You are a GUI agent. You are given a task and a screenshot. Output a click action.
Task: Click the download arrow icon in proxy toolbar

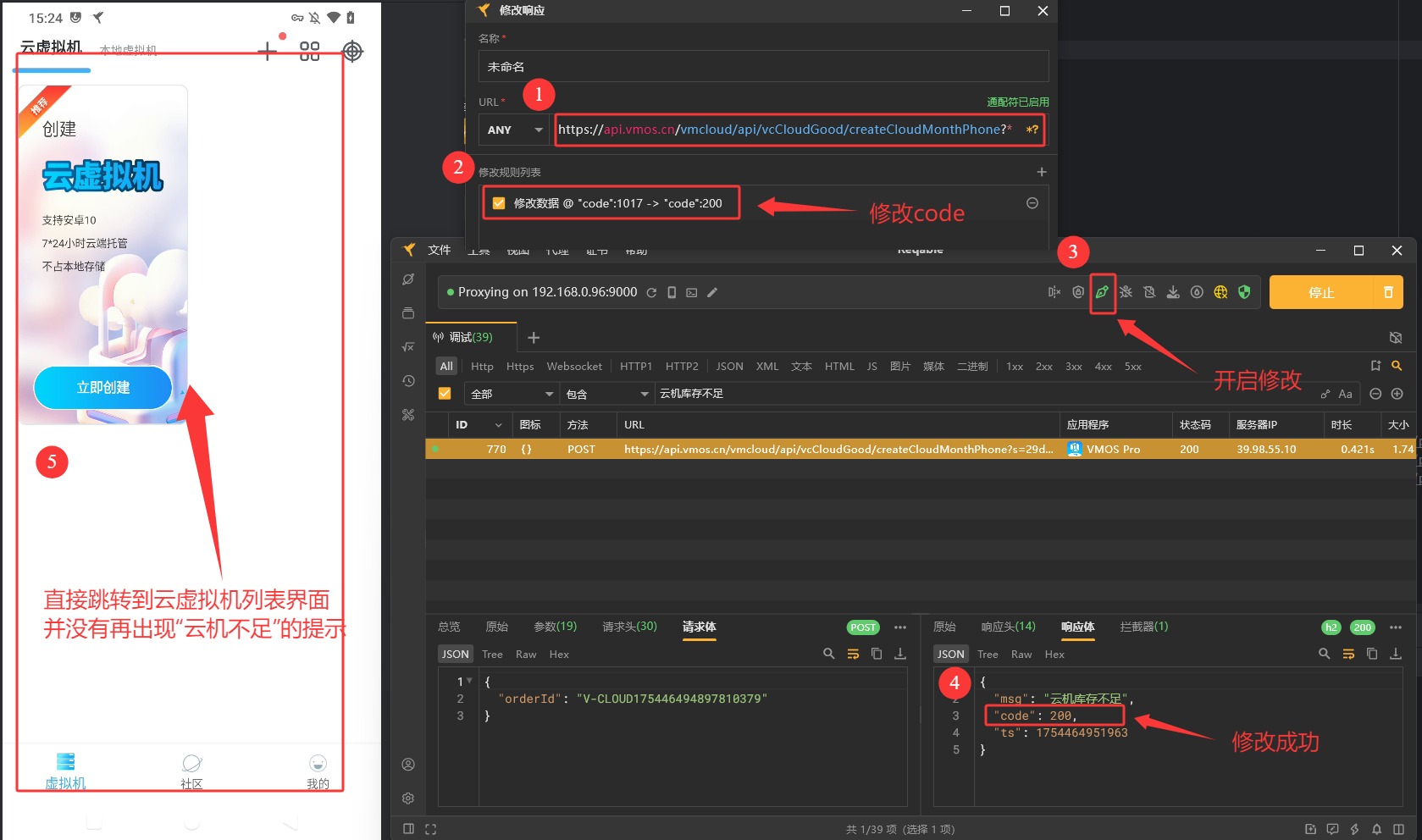[x=1173, y=292]
